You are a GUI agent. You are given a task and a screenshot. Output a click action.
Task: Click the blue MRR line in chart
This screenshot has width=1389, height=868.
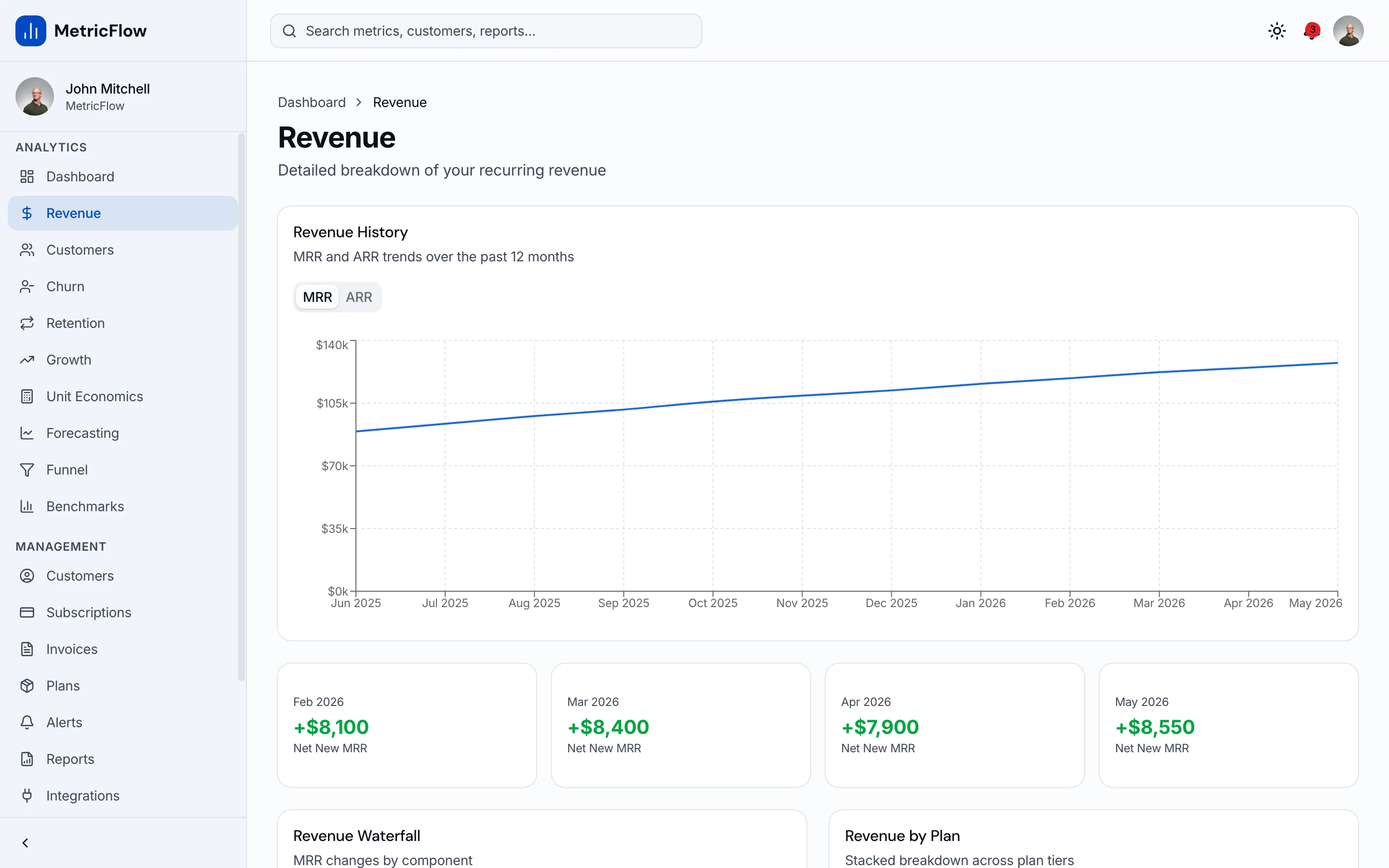pyautogui.click(x=846, y=393)
